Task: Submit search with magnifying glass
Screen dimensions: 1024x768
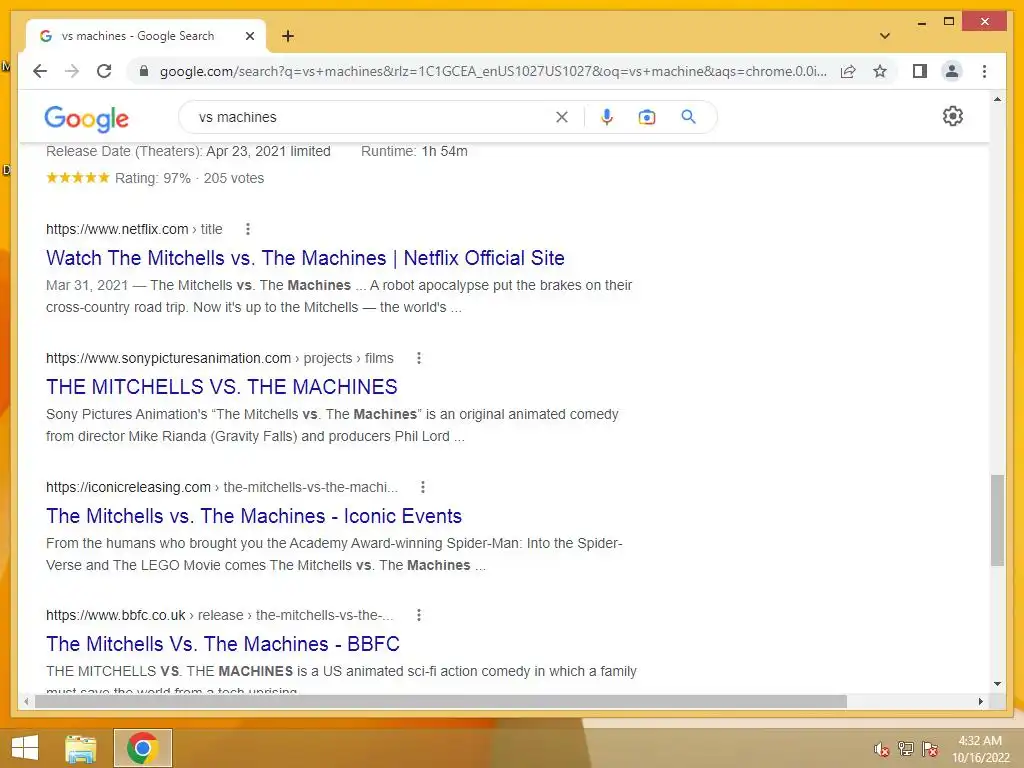Action: tap(688, 117)
